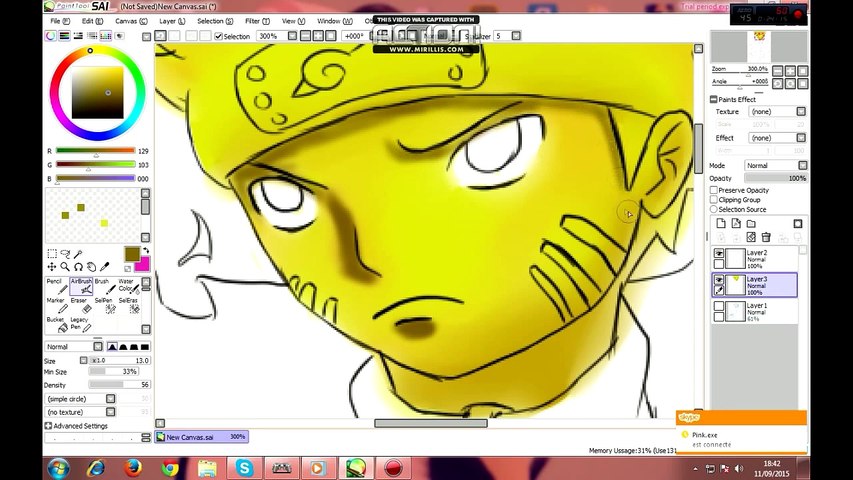
Task: Clear the layer using the clear icon
Action: point(751,237)
